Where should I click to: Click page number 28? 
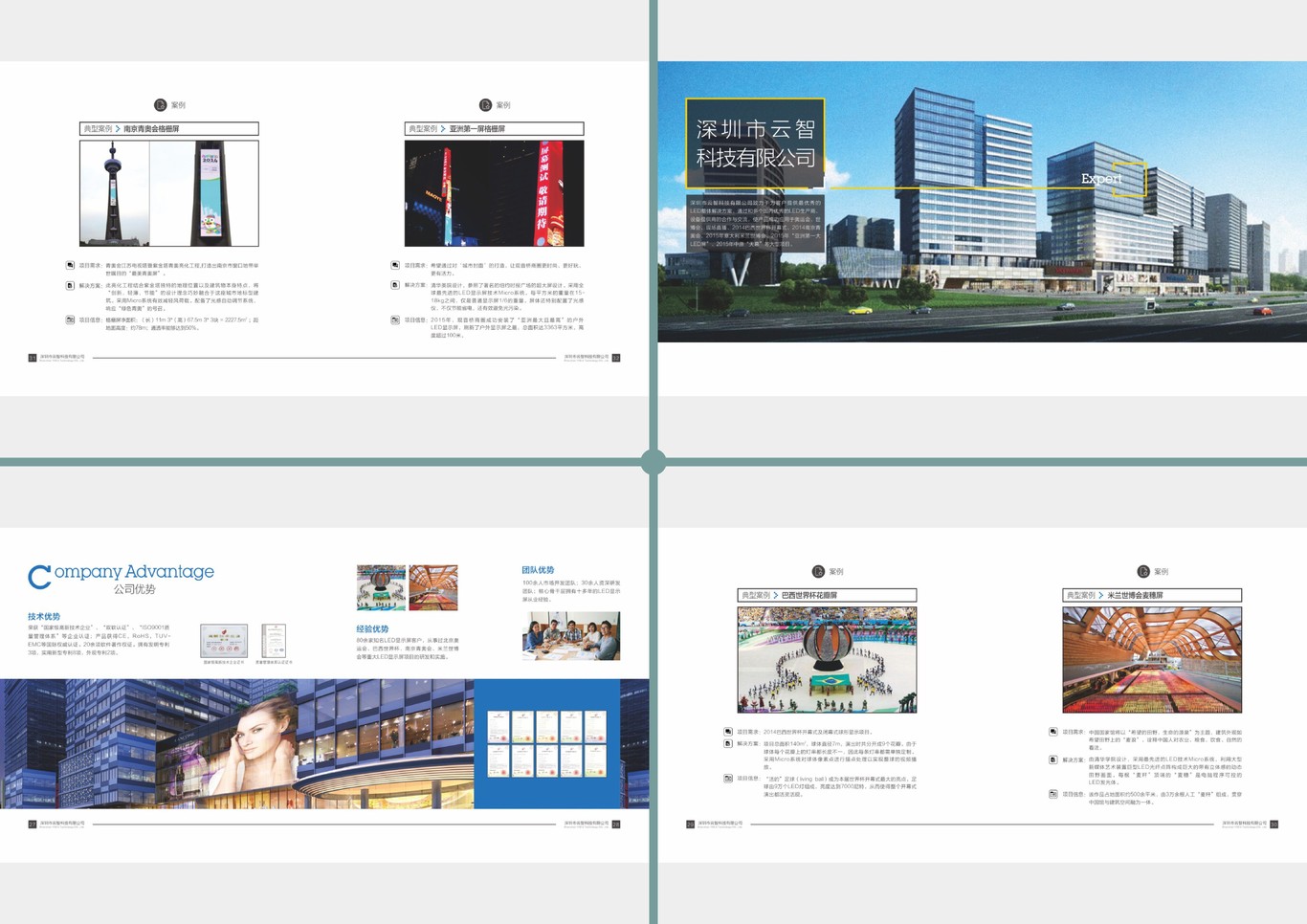(x=616, y=824)
